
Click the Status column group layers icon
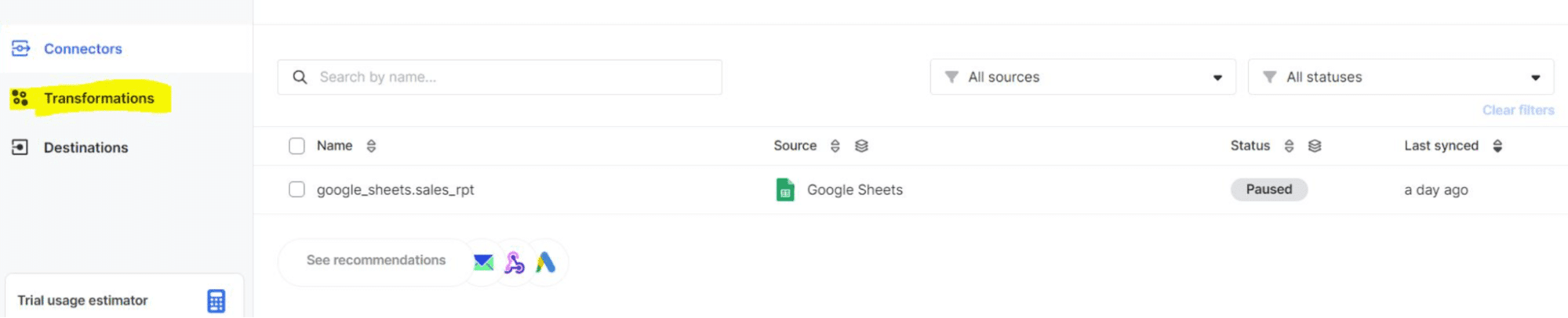point(1315,146)
